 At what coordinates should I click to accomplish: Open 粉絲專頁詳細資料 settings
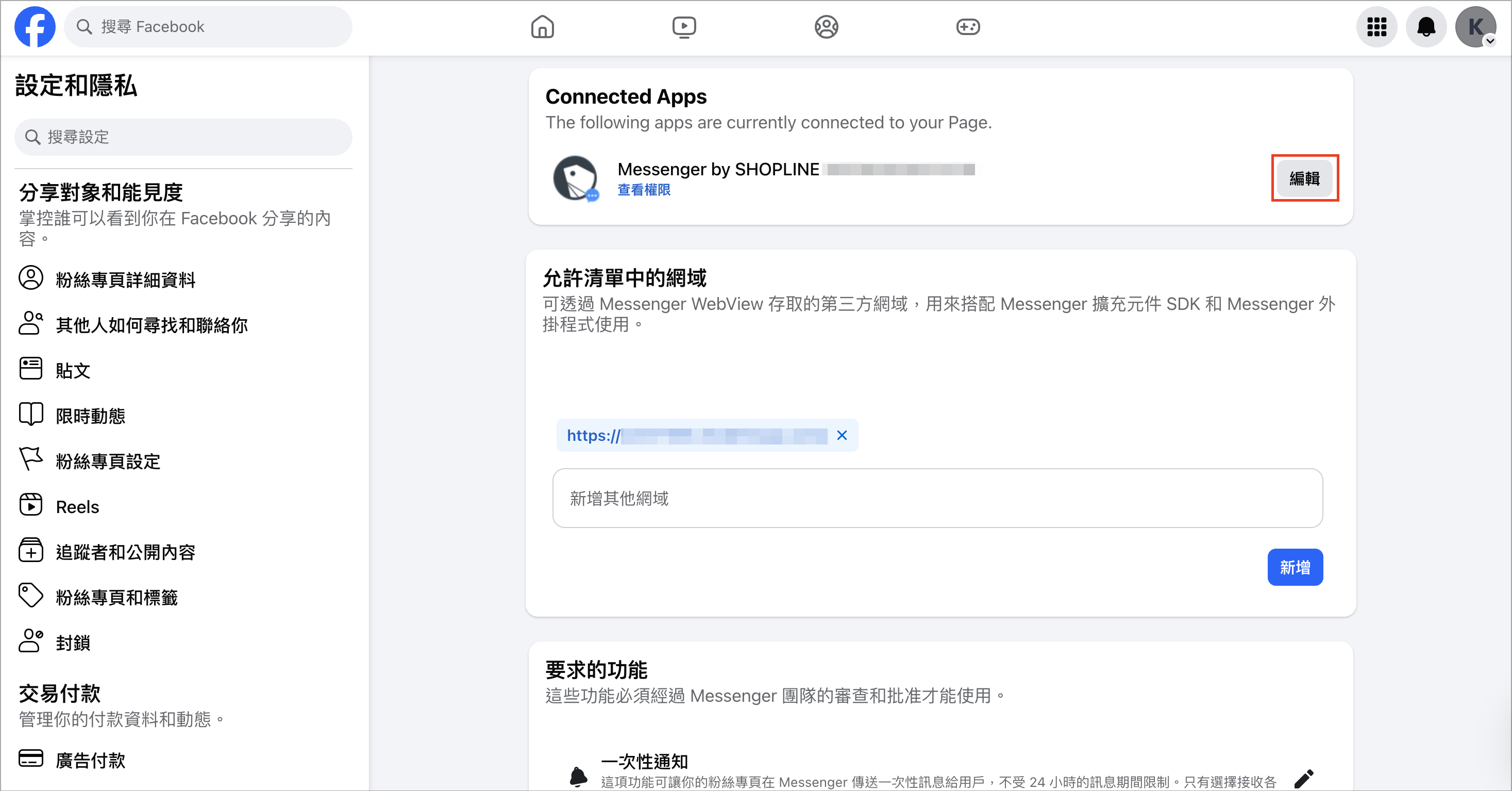(x=125, y=279)
